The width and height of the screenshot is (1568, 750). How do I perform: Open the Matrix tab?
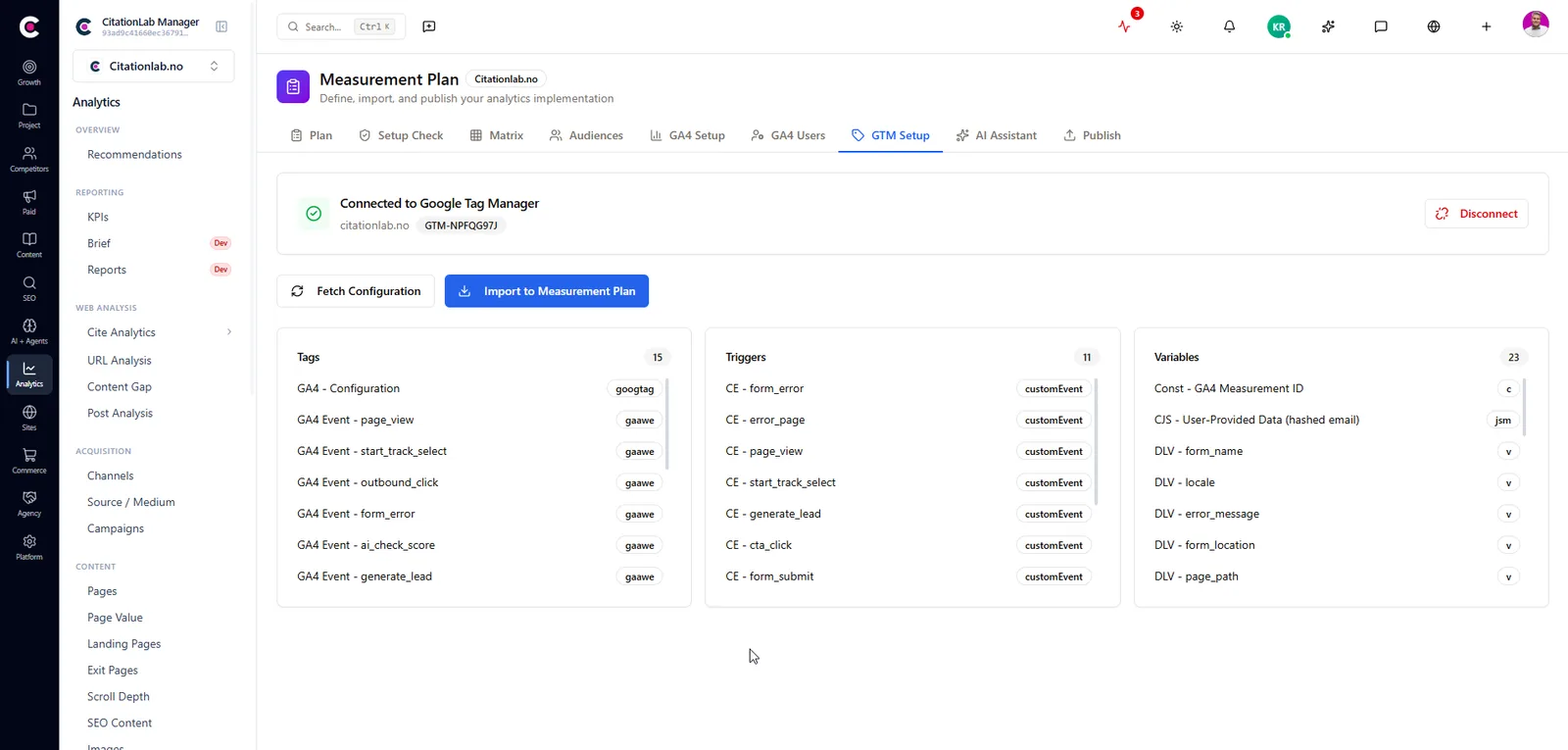pos(497,135)
